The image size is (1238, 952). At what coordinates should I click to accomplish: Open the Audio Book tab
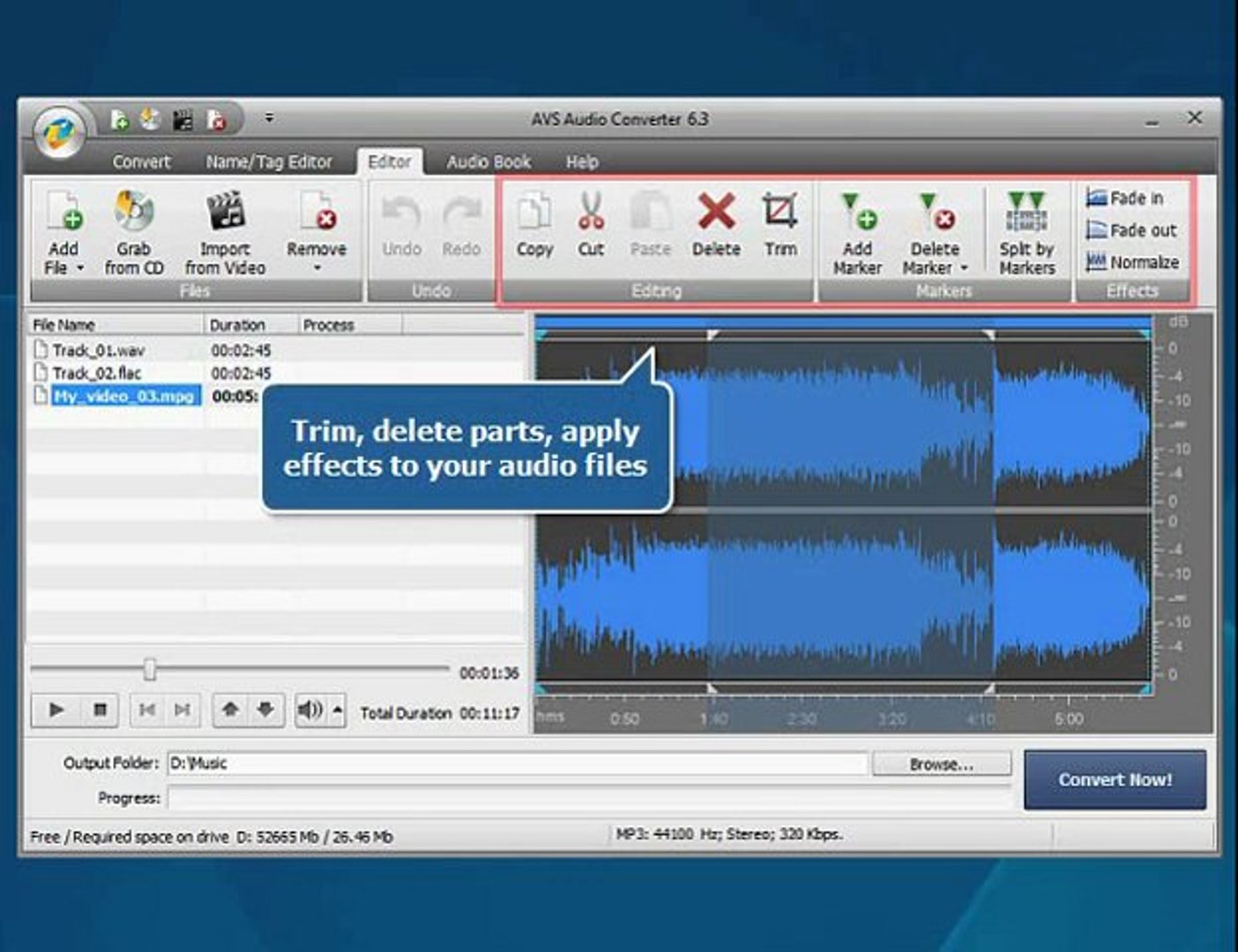click(x=488, y=162)
